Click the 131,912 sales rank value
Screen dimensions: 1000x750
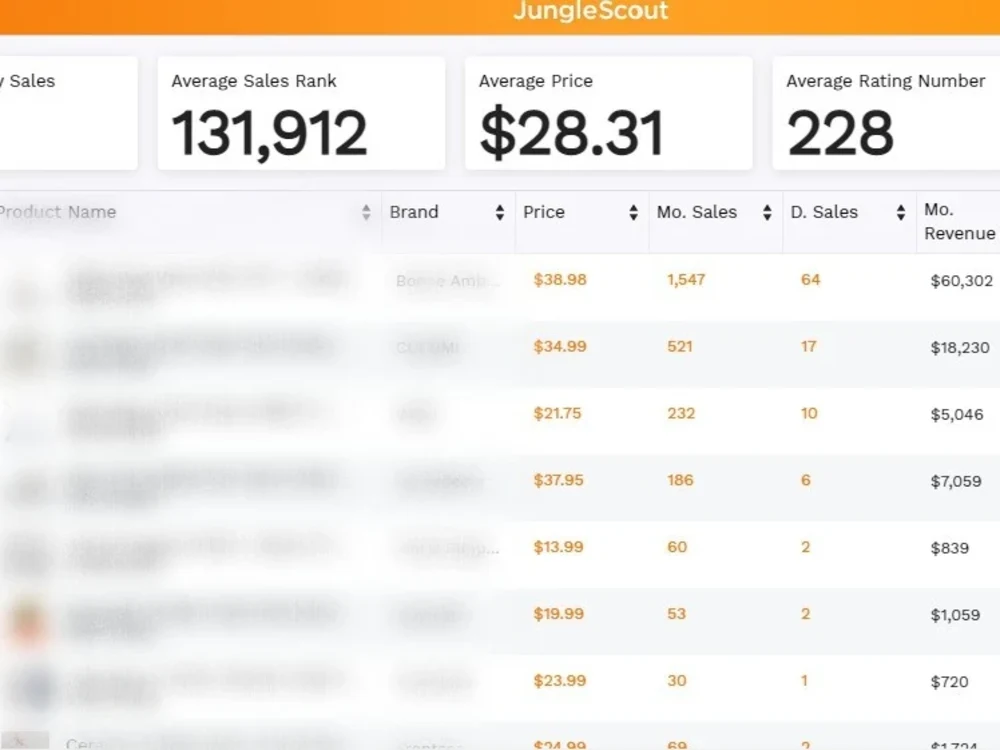269,133
